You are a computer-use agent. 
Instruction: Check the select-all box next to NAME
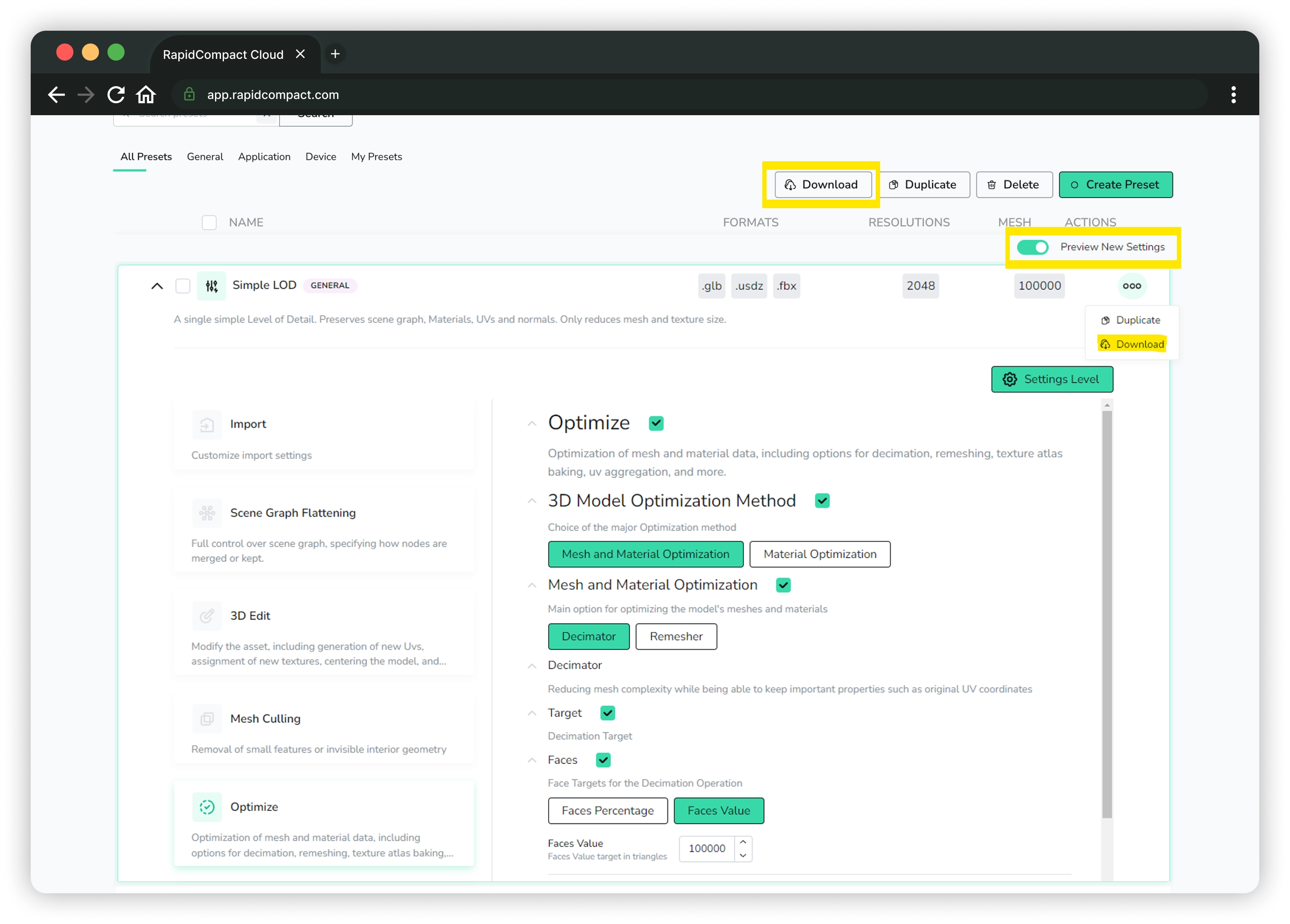click(209, 222)
